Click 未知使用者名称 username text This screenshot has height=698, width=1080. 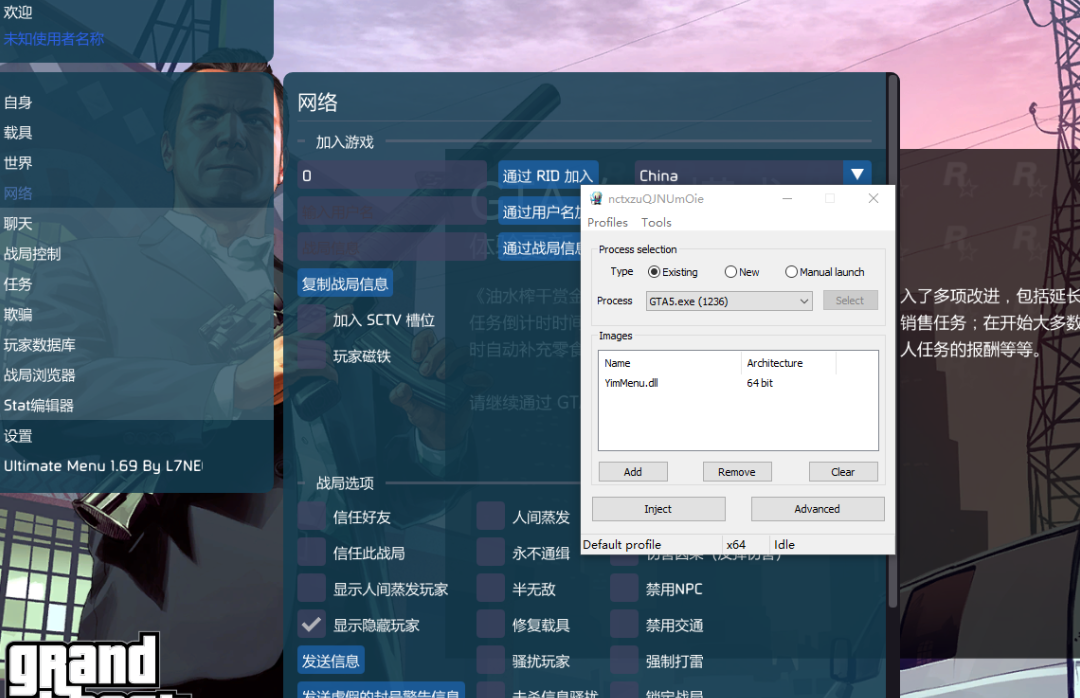pos(54,39)
